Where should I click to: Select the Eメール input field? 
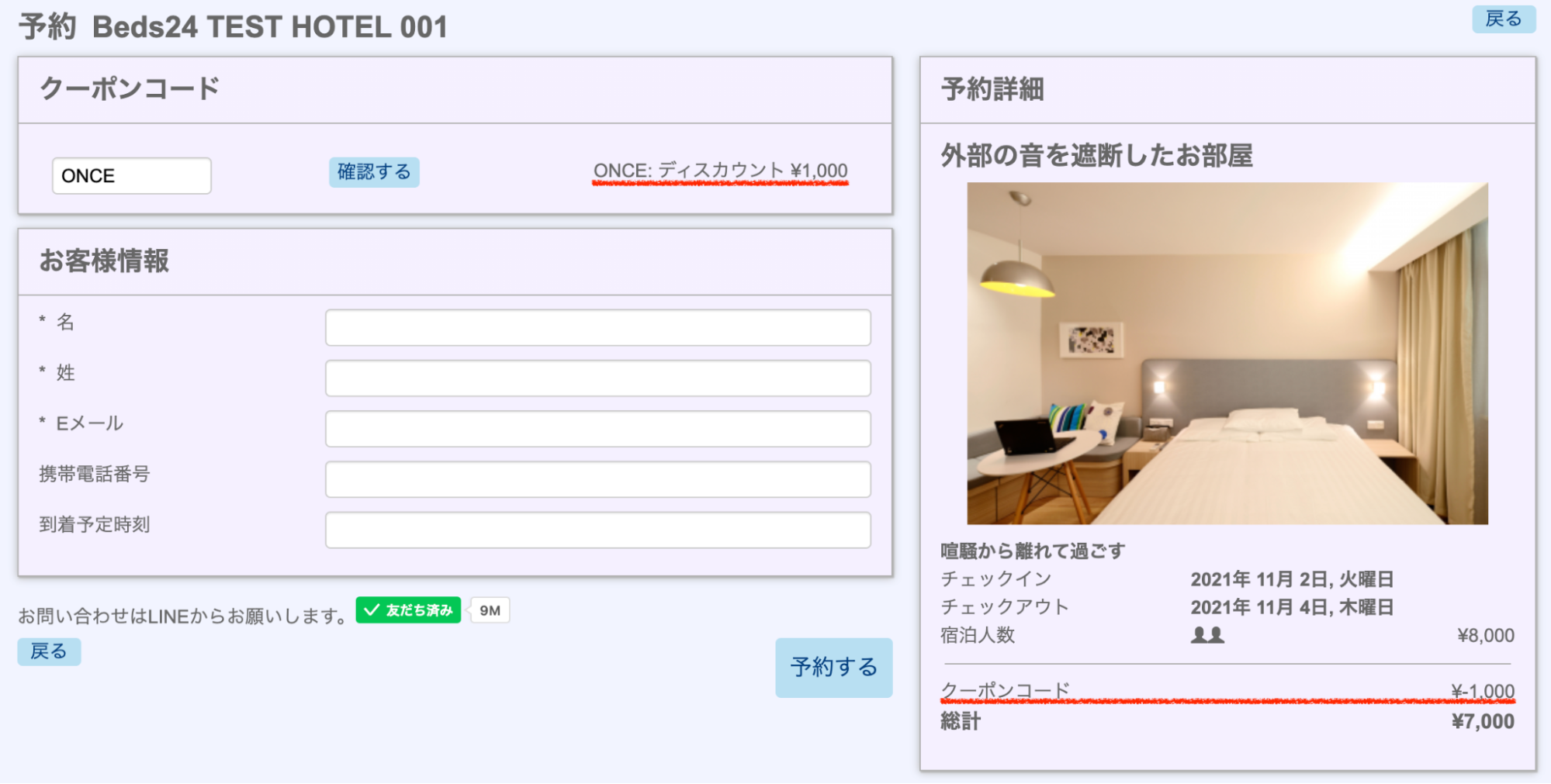click(x=597, y=429)
